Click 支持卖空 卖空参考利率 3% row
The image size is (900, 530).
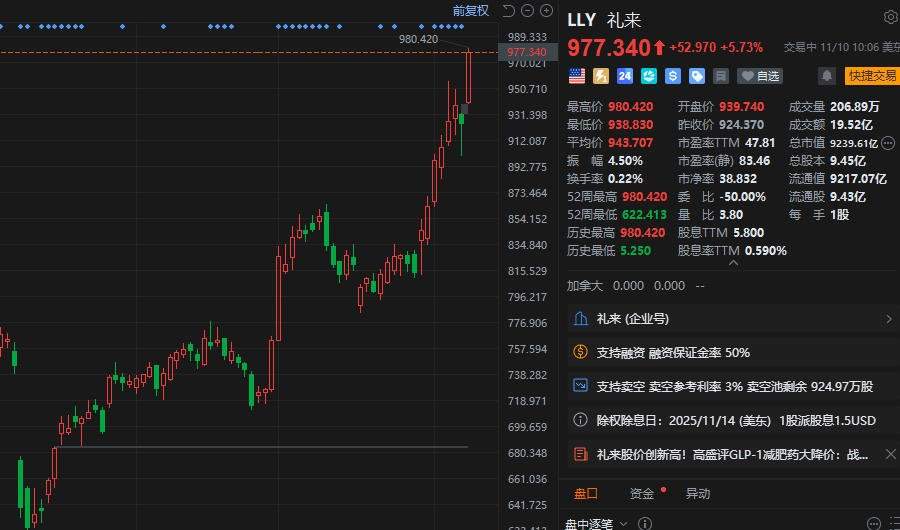[733, 386]
